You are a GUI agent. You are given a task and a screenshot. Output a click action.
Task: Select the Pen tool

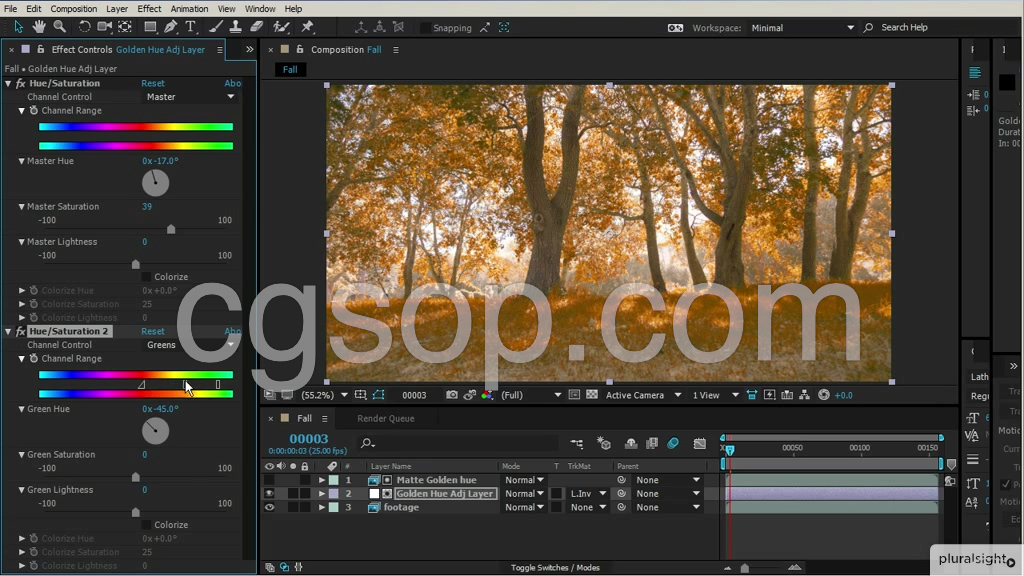tap(170, 27)
